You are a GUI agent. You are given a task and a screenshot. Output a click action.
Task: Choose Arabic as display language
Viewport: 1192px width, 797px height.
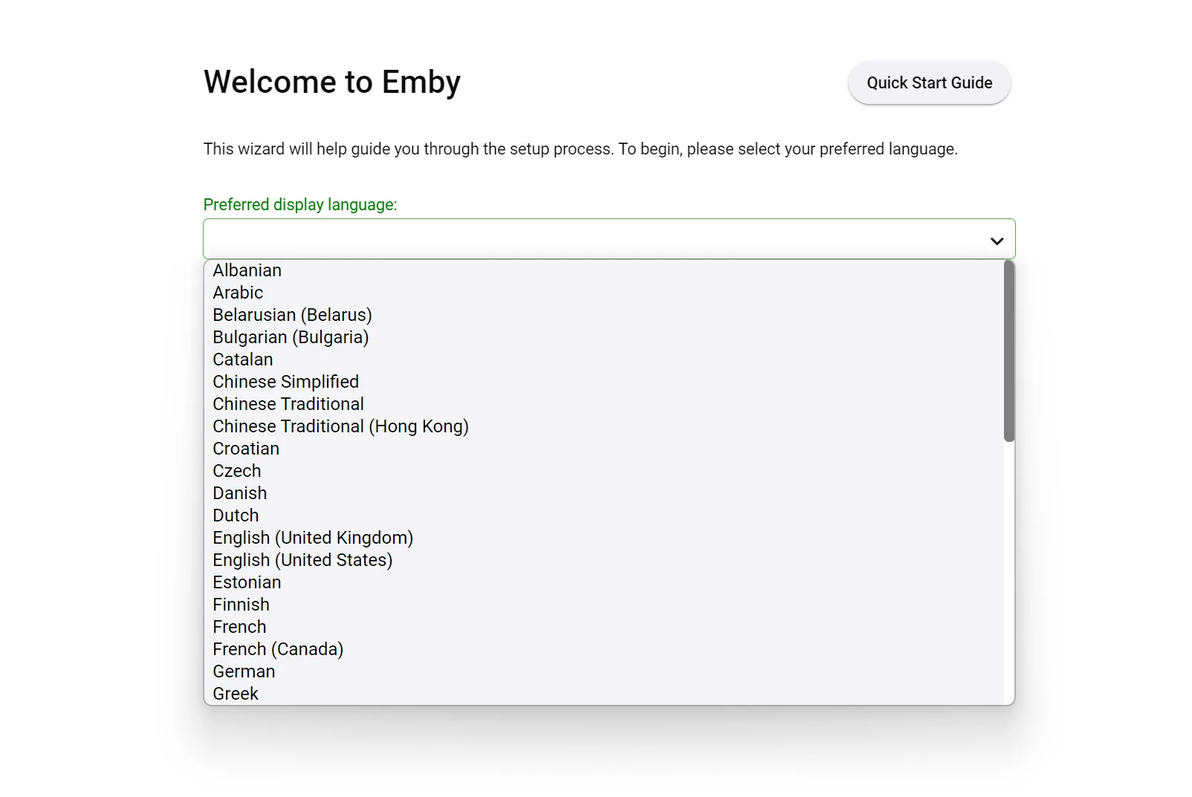[238, 293]
